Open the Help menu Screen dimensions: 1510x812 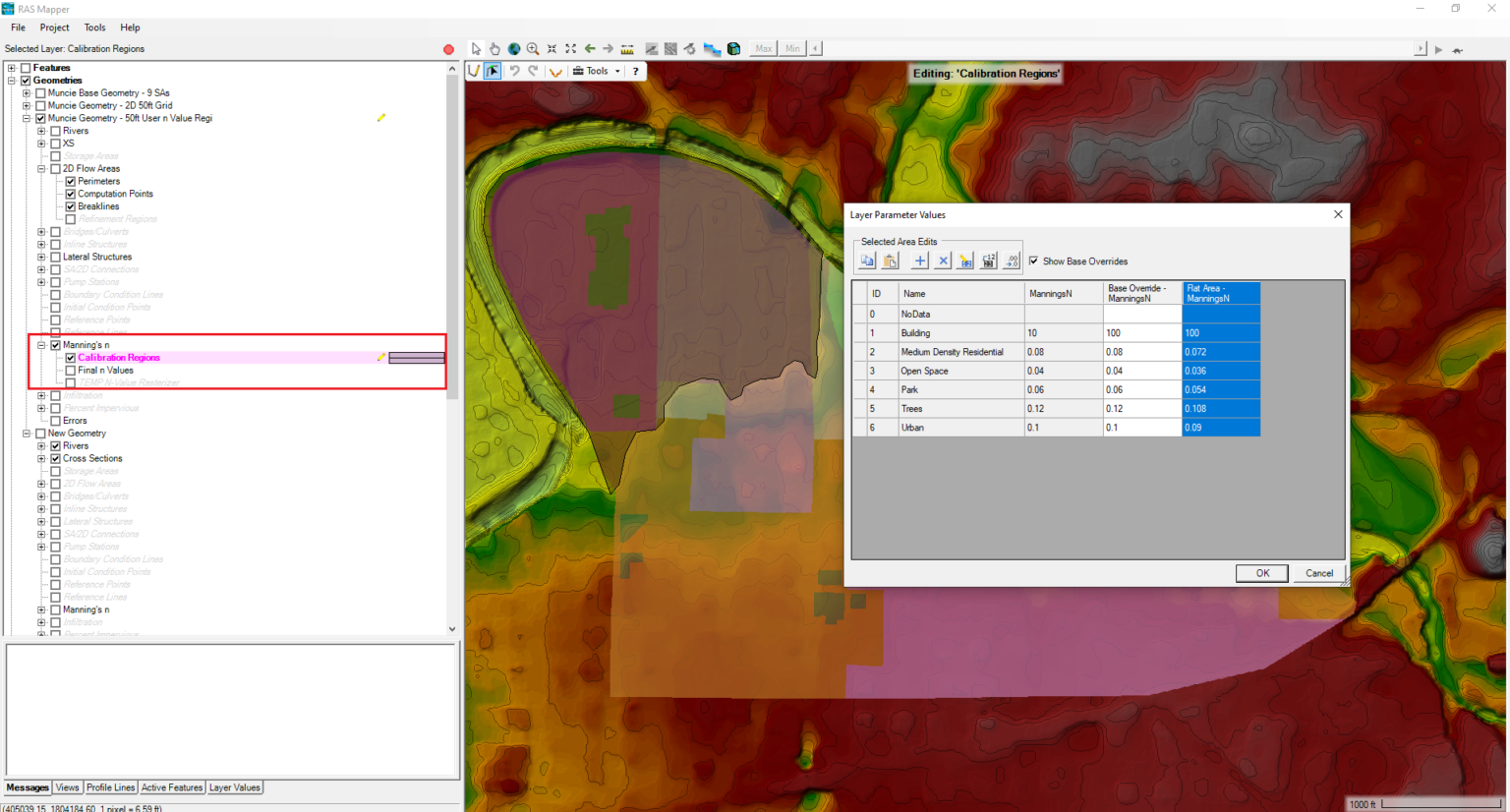pos(130,28)
